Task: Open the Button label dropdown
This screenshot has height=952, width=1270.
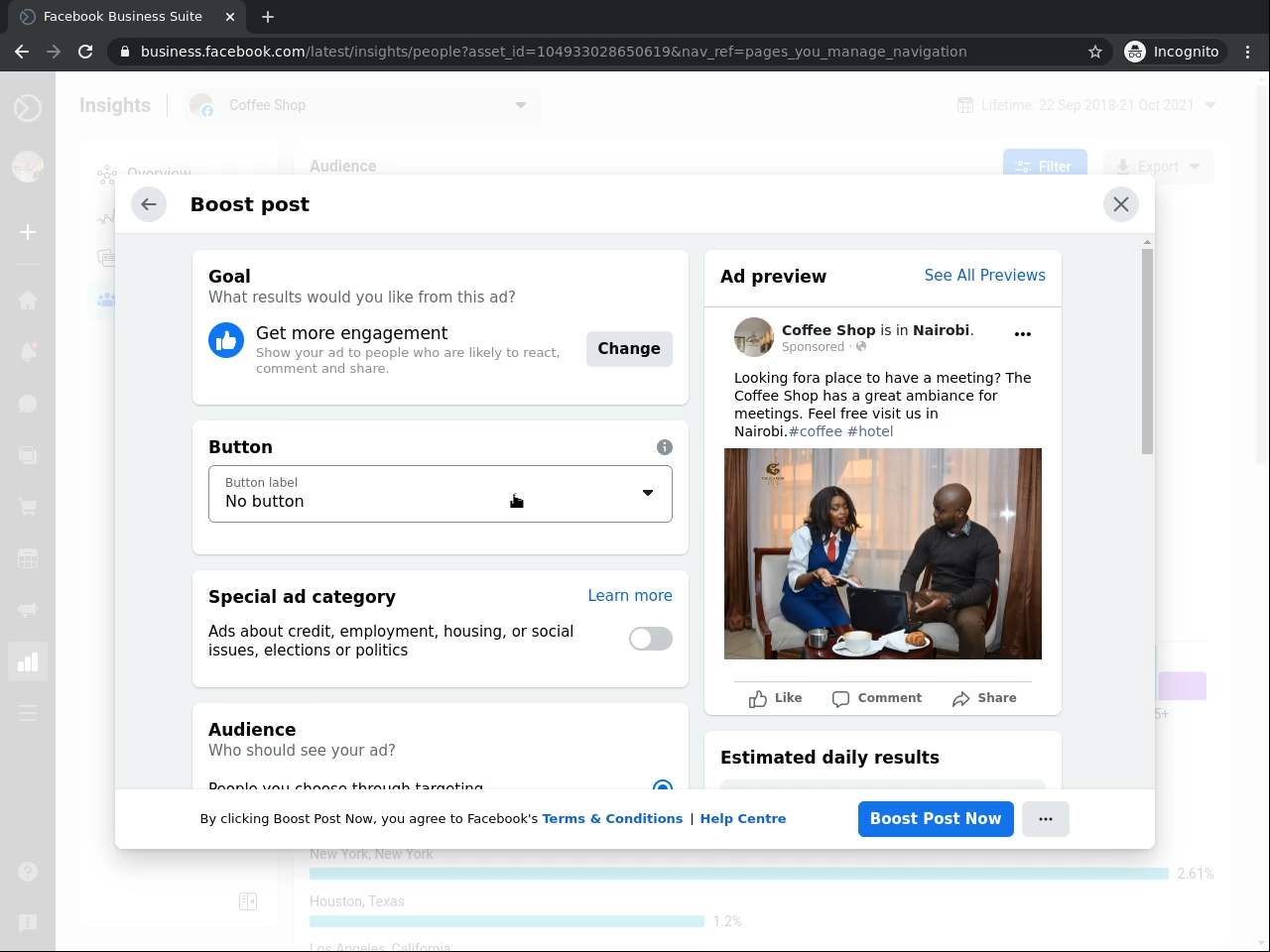Action: pyautogui.click(x=441, y=494)
